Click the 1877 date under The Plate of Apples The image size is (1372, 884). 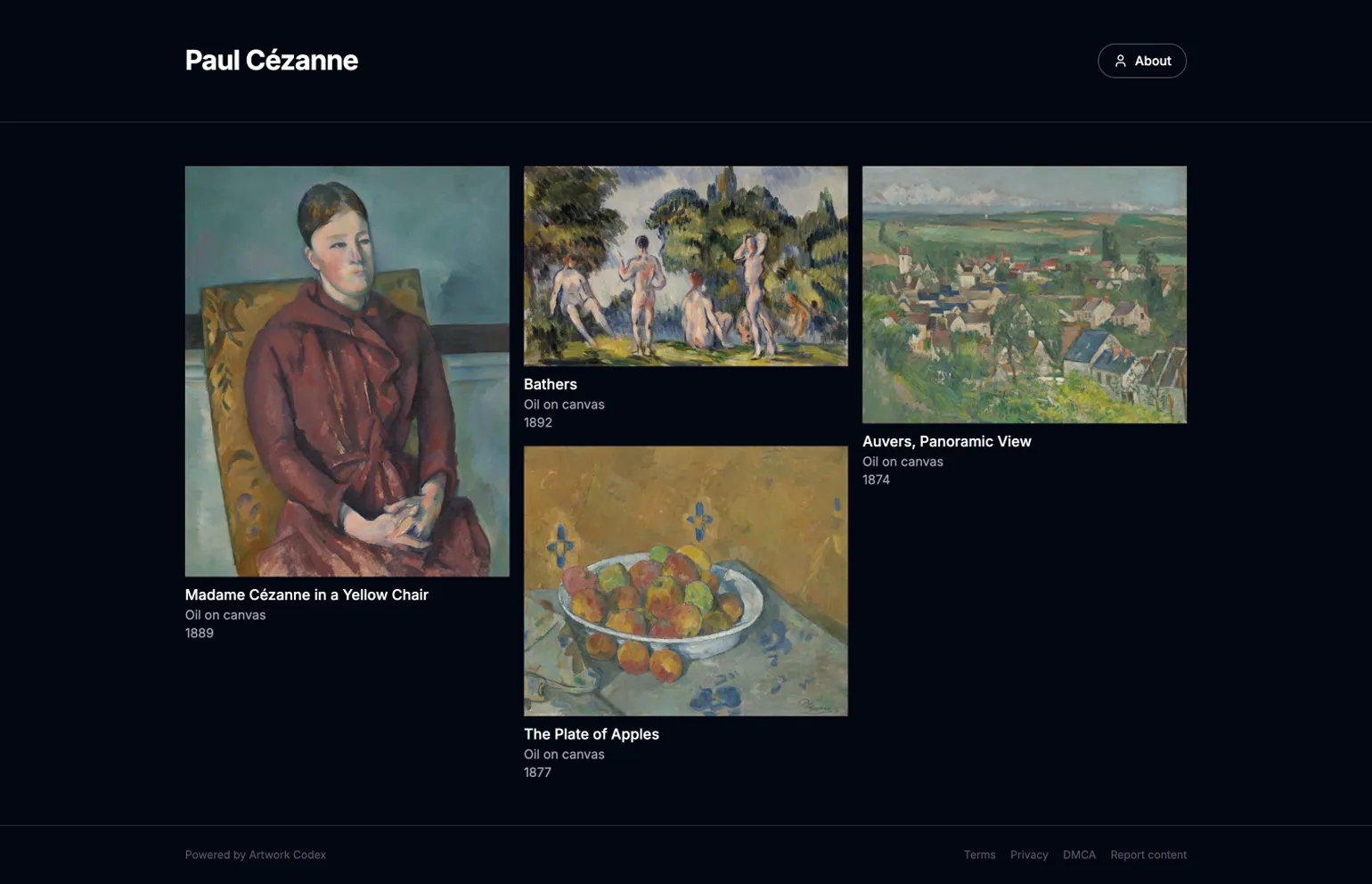pos(536,773)
